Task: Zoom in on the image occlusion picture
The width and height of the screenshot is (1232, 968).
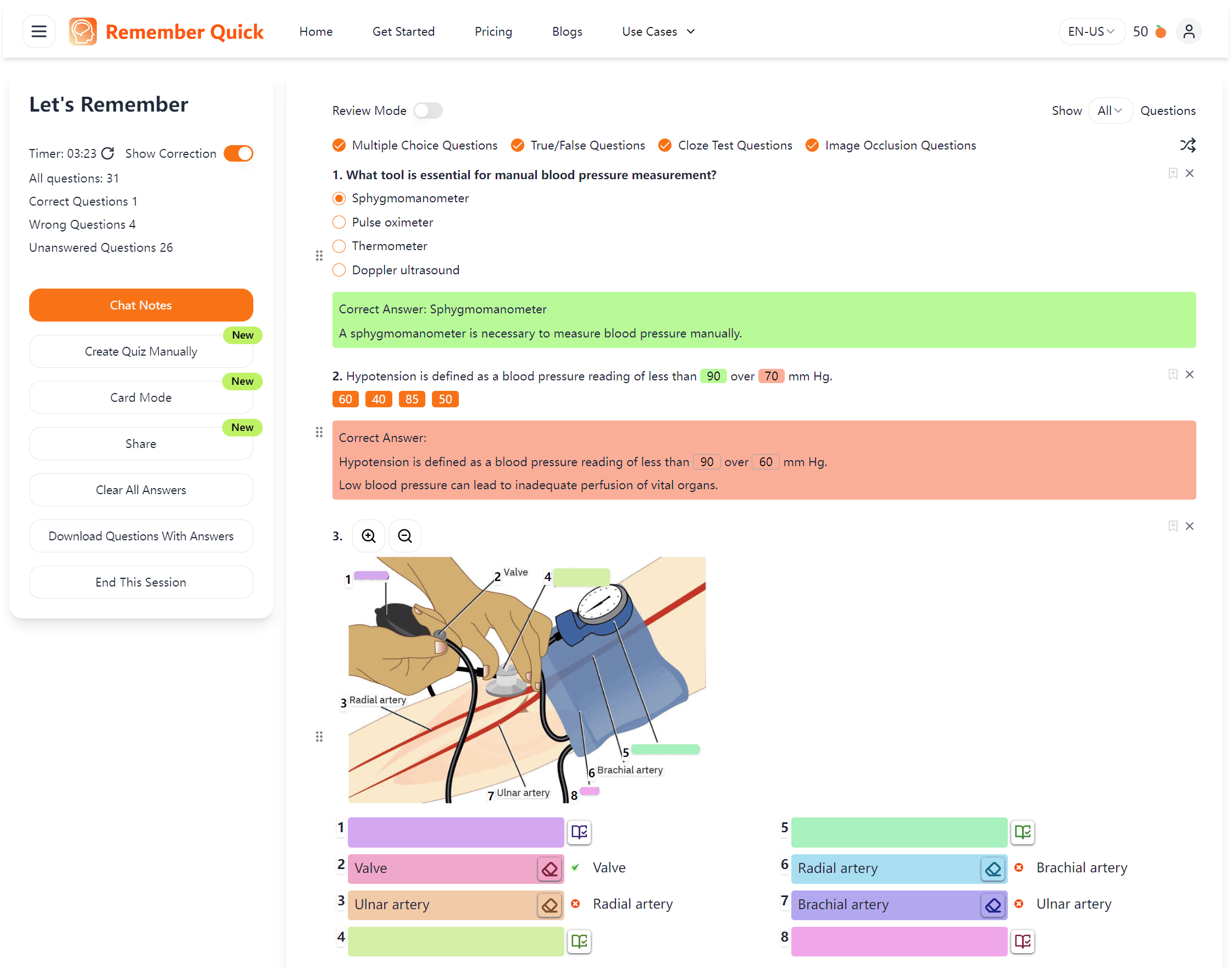Action: click(x=368, y=535)
